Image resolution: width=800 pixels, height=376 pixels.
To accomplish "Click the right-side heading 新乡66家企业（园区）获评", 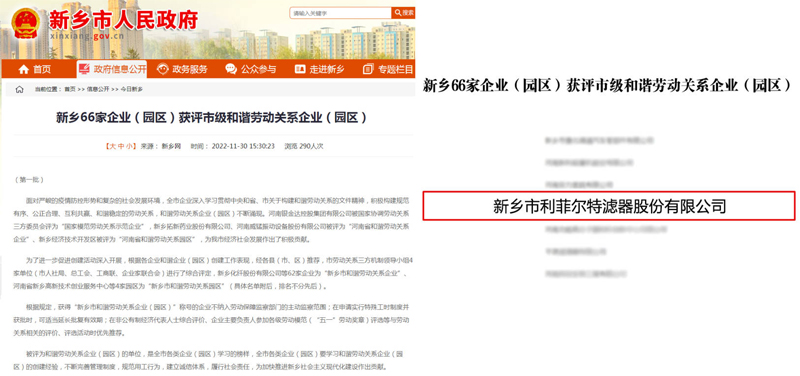I will [607, 85].
